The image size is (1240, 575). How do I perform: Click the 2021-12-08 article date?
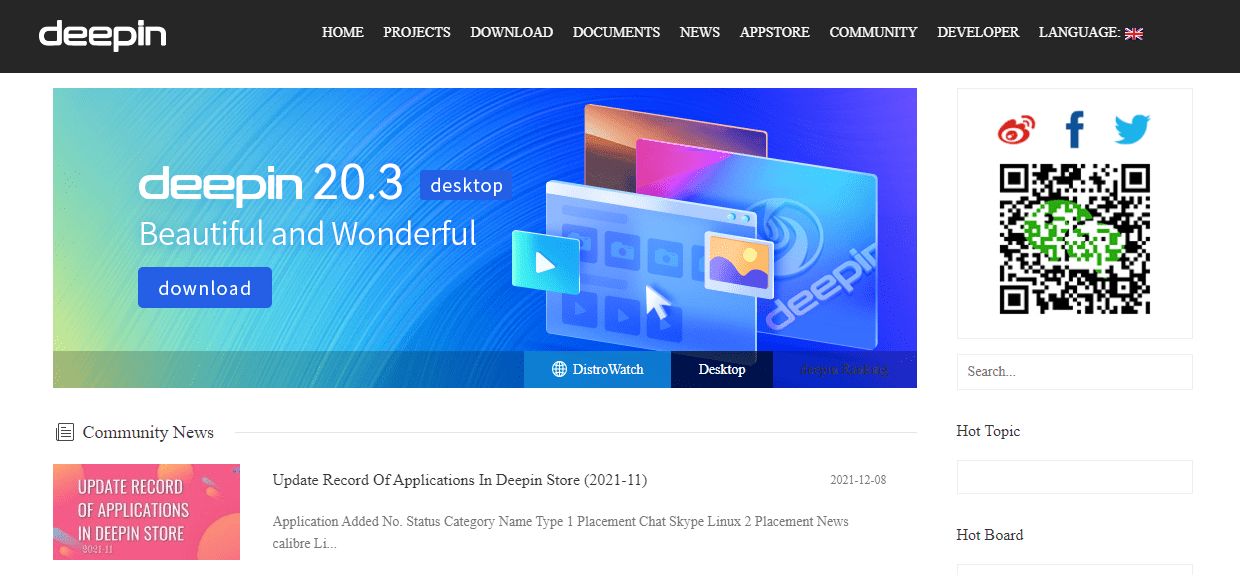click(x=858, y=480)
